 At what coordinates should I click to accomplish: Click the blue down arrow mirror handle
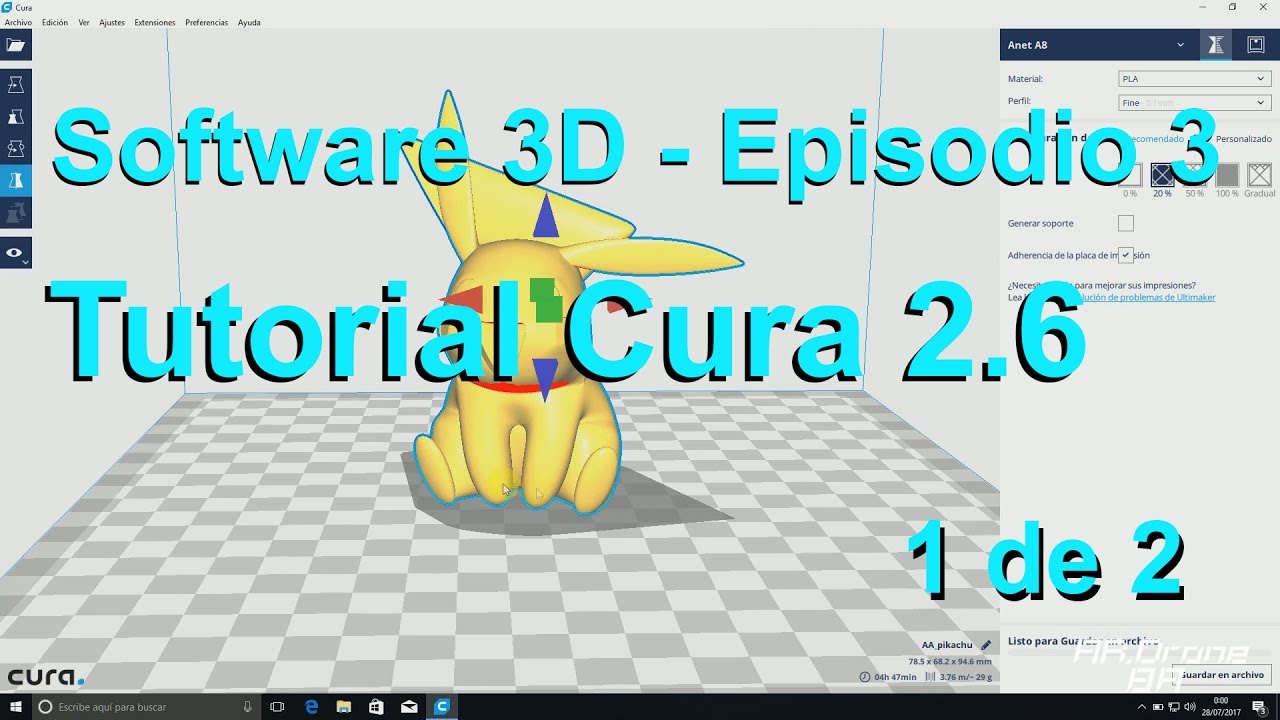[545, 381]
